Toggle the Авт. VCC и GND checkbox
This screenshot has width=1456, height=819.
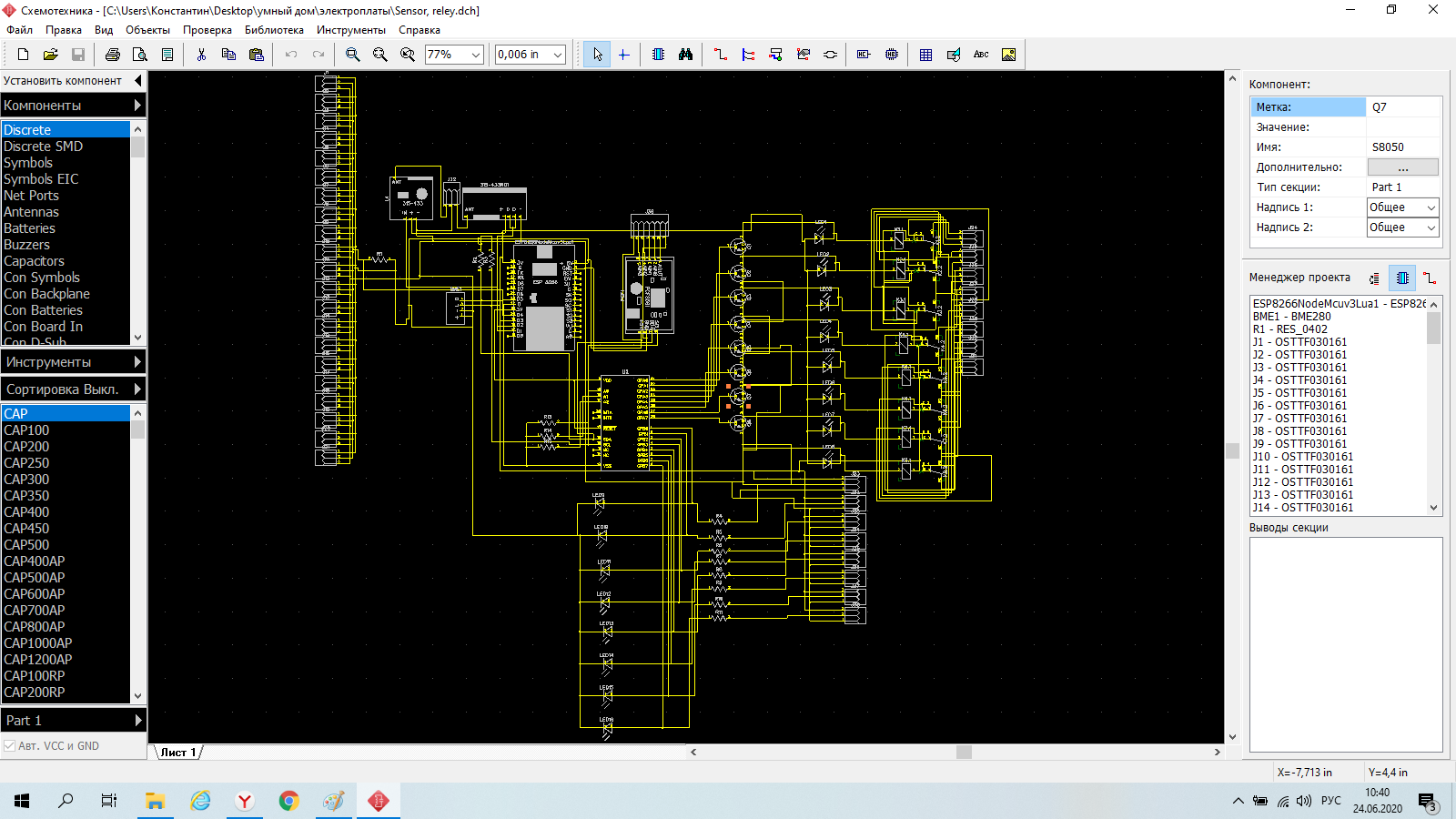click(10, 746)
